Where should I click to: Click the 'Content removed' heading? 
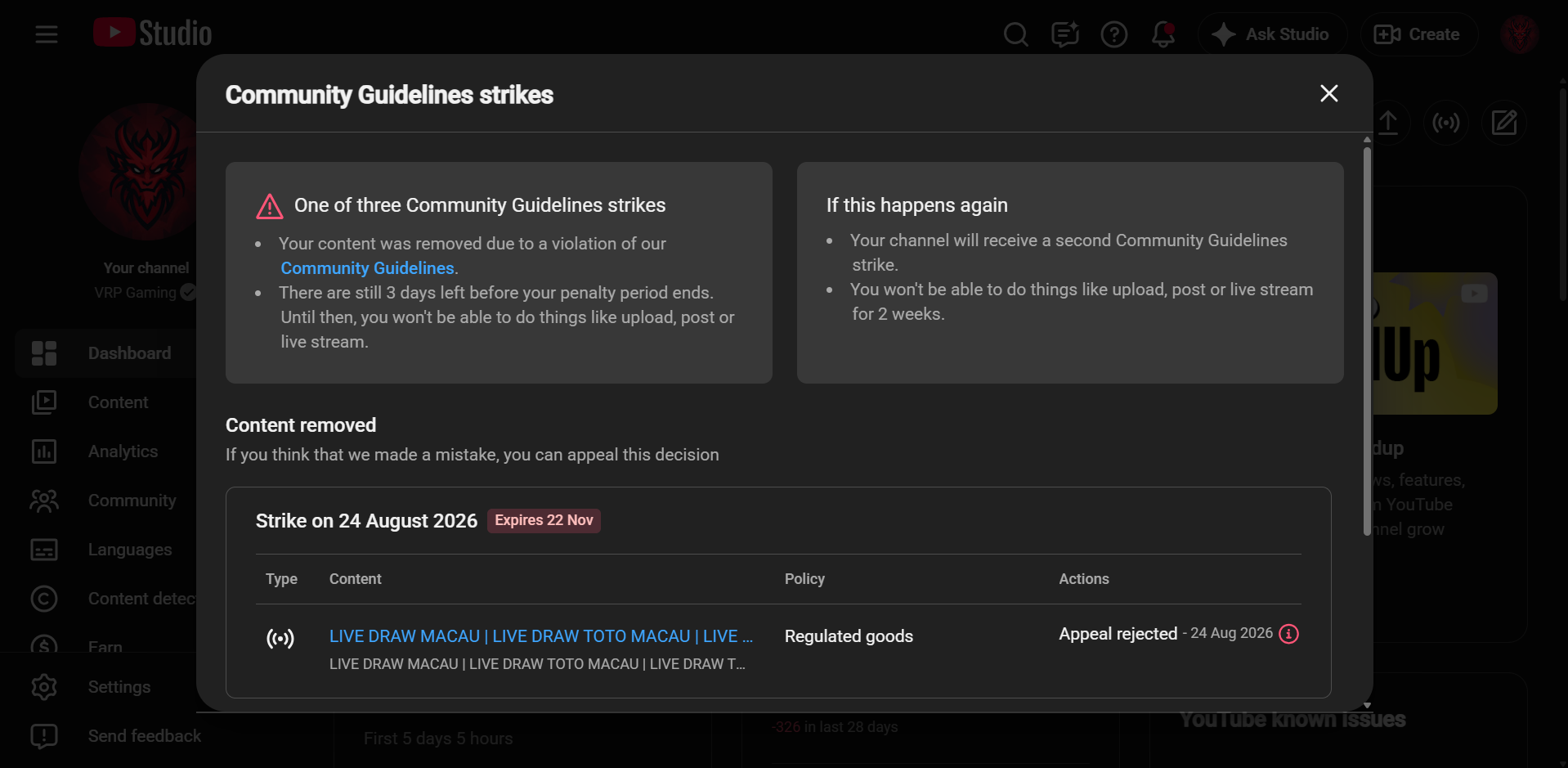tap(301, 425)
